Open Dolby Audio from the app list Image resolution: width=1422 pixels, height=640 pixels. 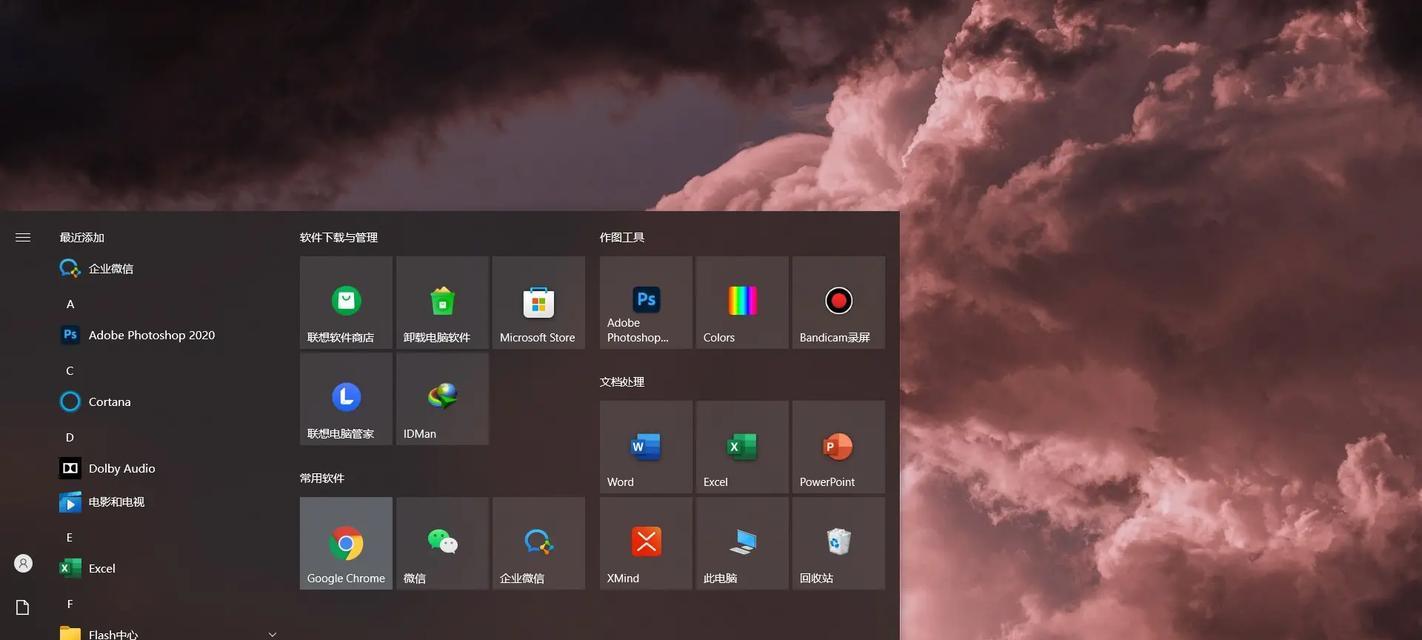(168, 468)
